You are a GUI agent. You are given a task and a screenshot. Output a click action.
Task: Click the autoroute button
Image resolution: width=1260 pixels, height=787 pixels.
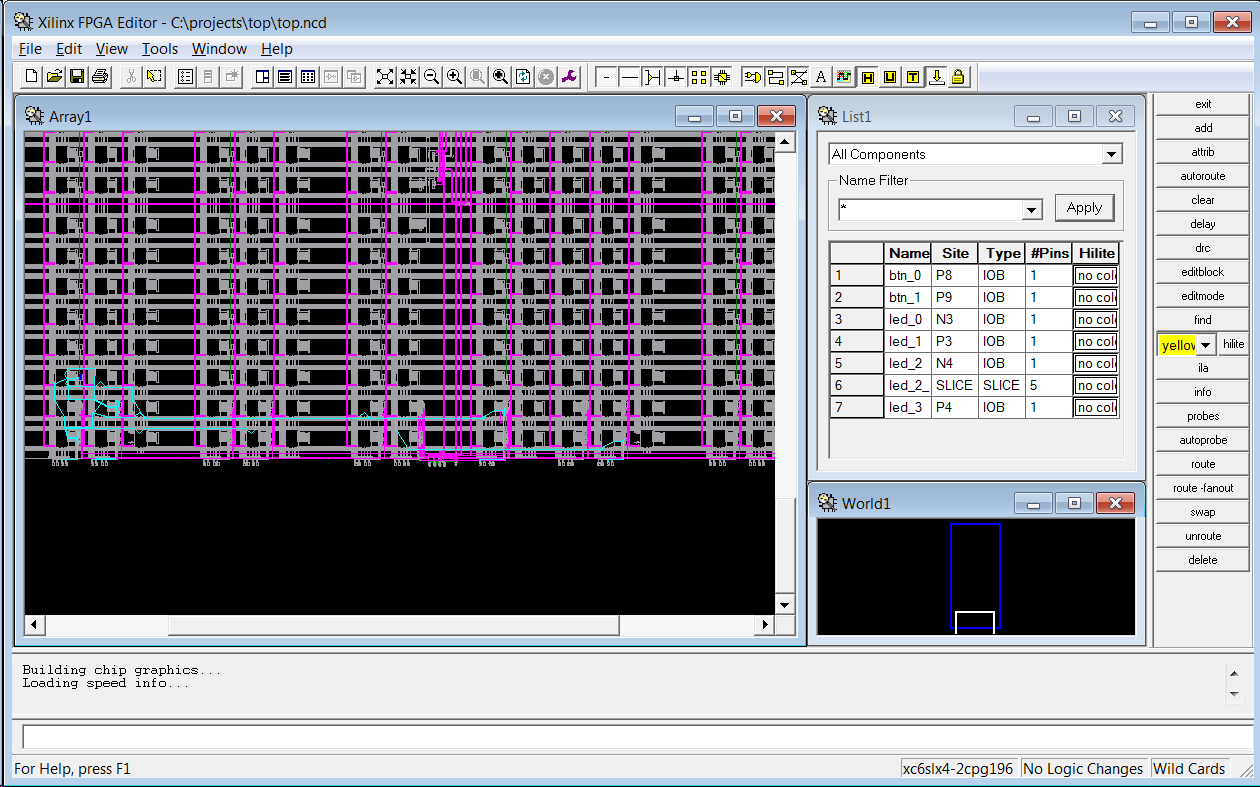click(1202, 176)
